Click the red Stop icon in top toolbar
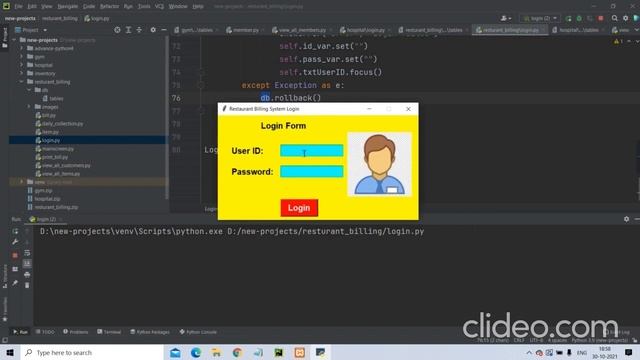The width and height of the screenshot is (640, 360). pos(601,18)
